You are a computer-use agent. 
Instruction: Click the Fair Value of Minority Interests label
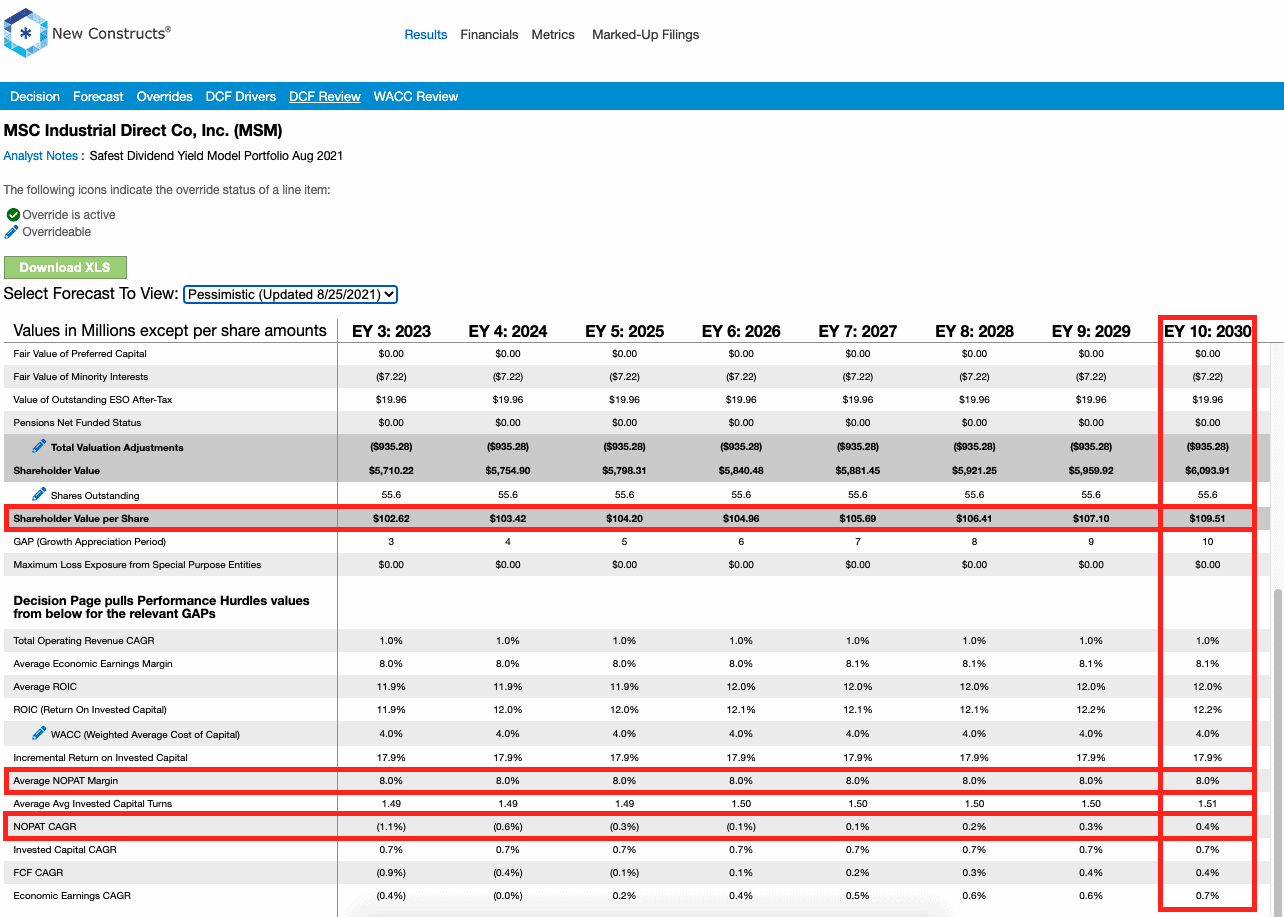81,377
